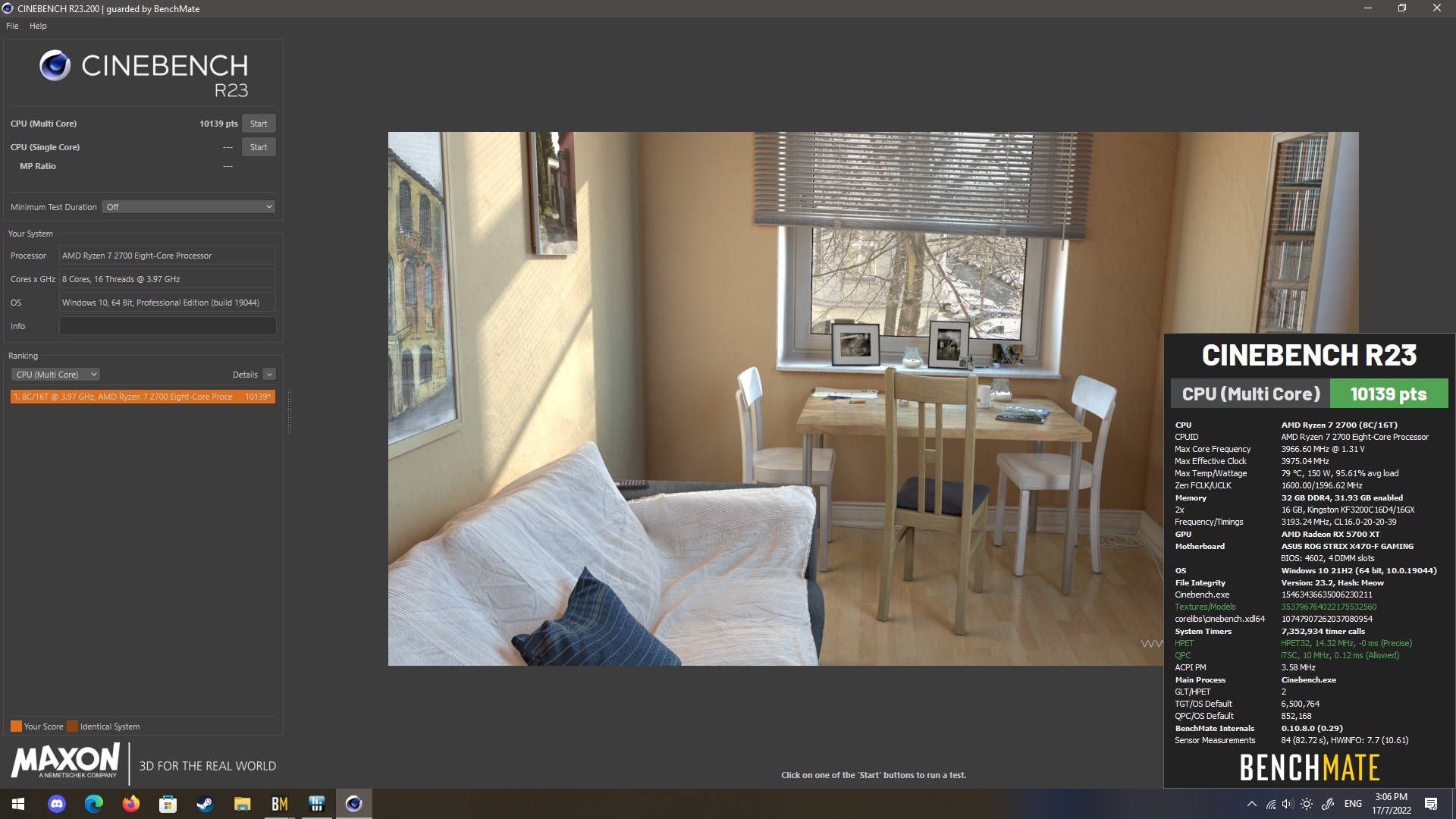Open the Minimum Test Duration dropdown
This screenshot has height=819, width=1456.
pos(188,207)
